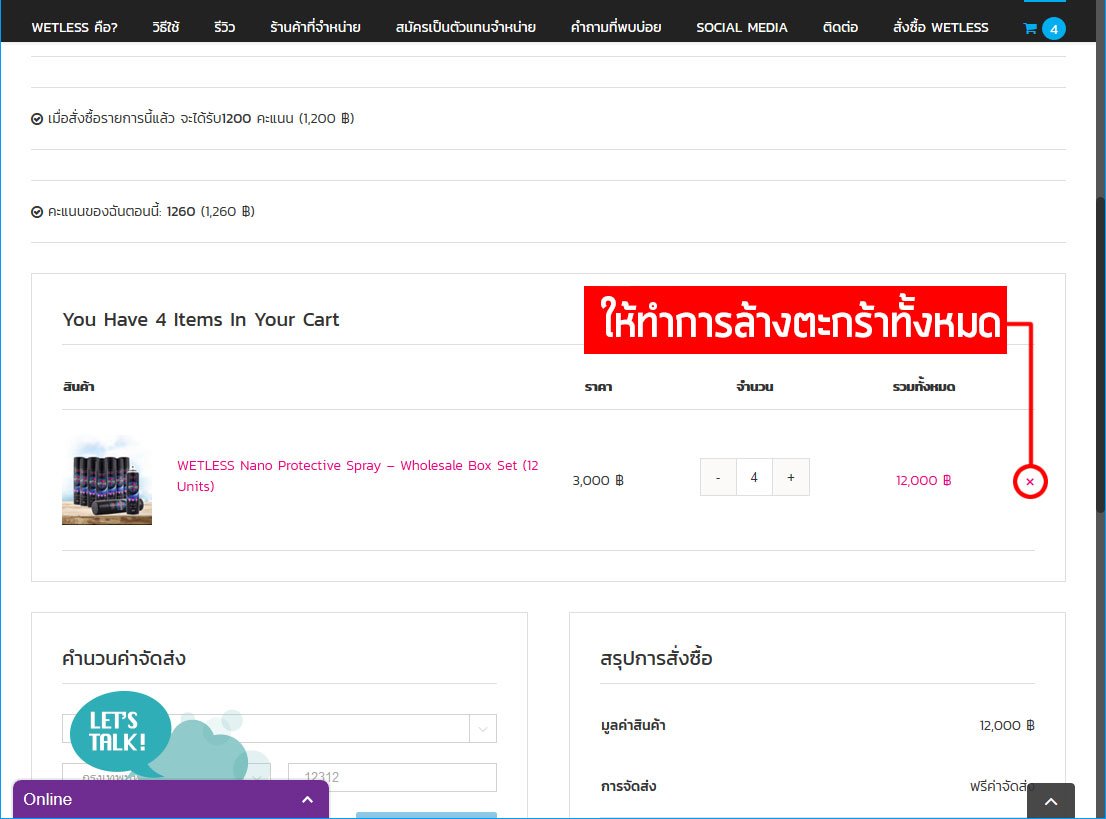Click the quantity field showing 4
Image resolution: width=1106 pixels, height=819 pixels.
point(754,478)
